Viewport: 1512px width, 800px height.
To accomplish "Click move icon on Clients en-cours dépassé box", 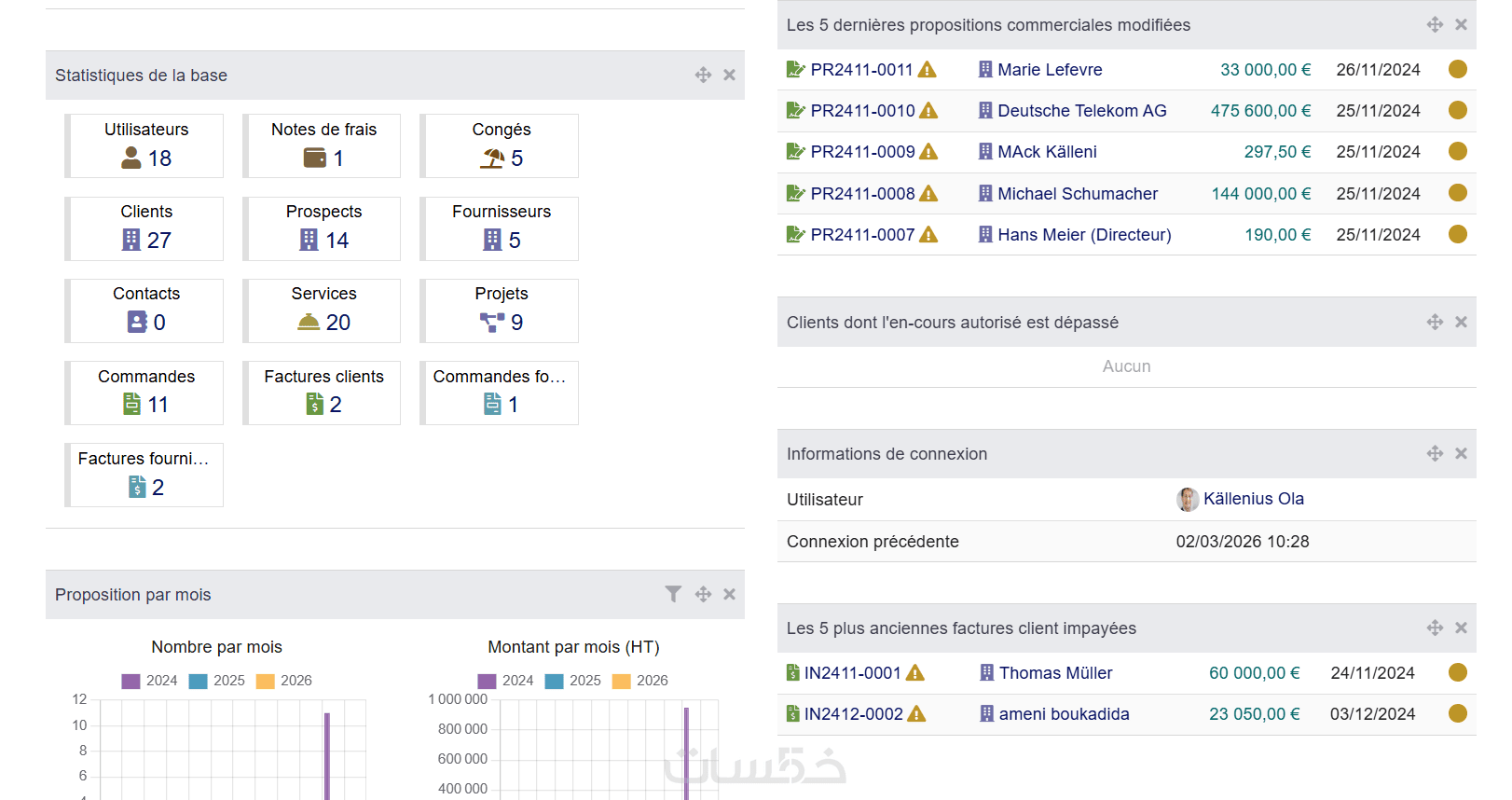I will (1435, 322).
